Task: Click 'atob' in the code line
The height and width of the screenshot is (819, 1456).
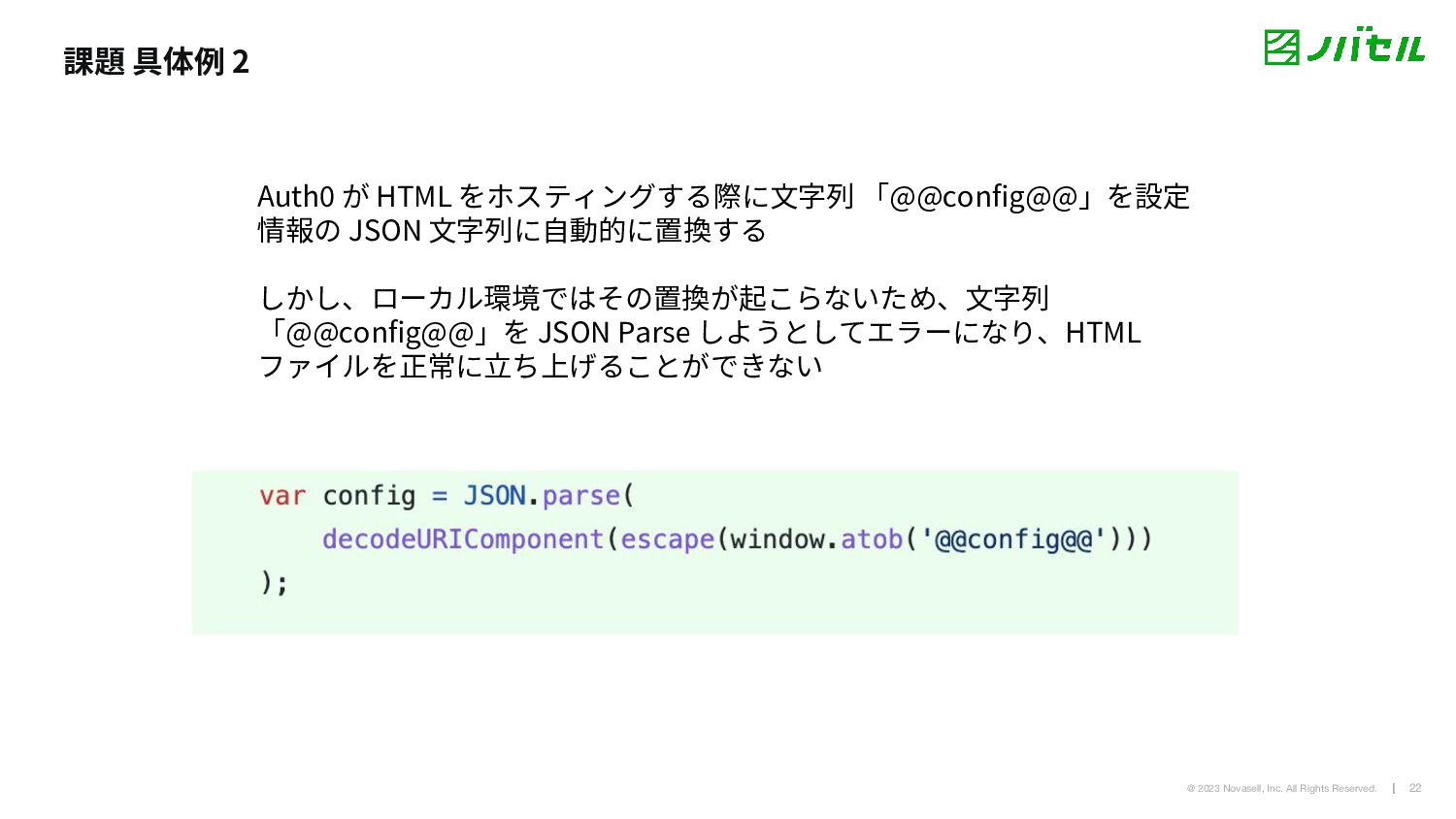Action: pyautogui.click(x=872, y=539)
